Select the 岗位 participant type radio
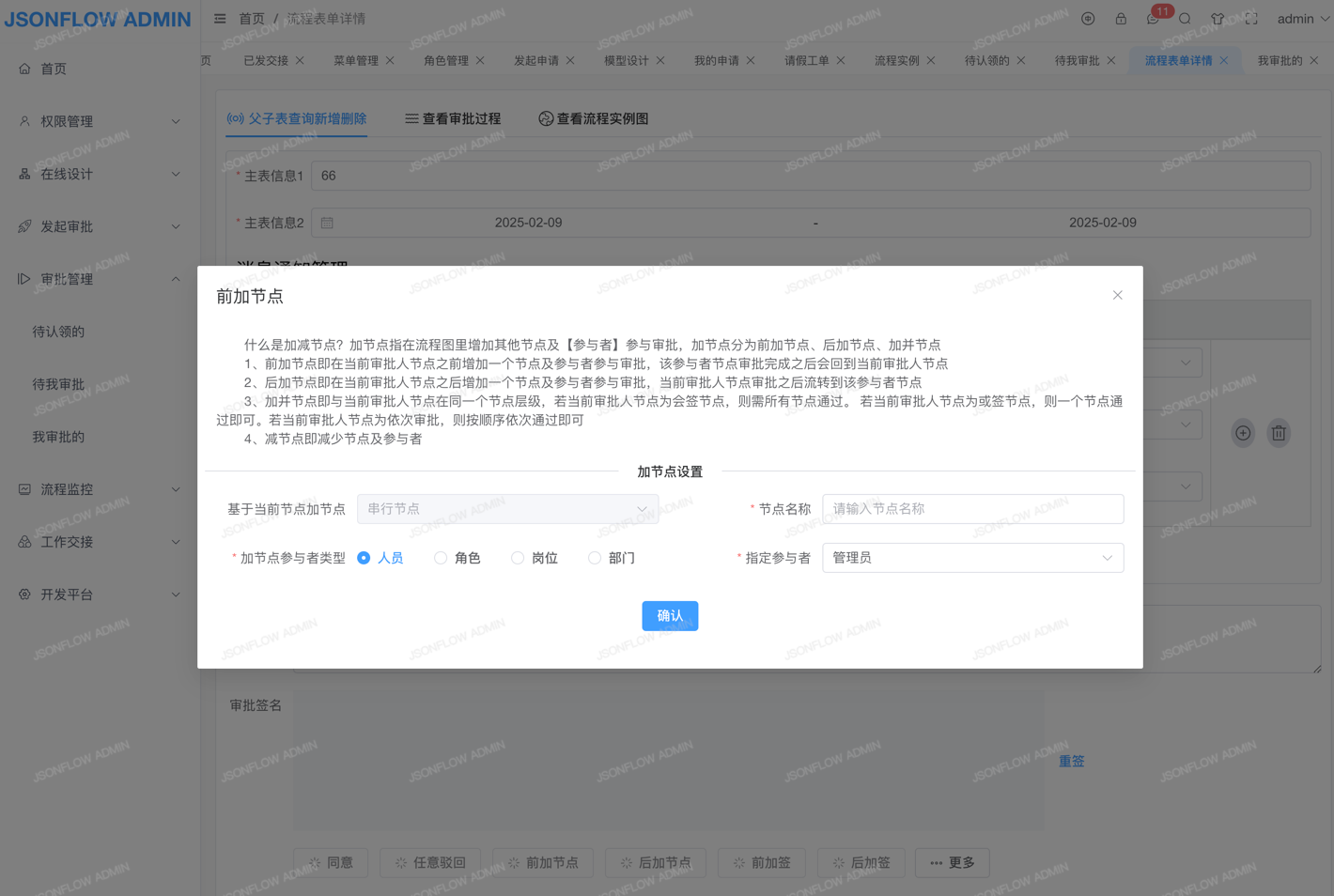The height and width of the screenshot is (896, 1334). point(518,558)
